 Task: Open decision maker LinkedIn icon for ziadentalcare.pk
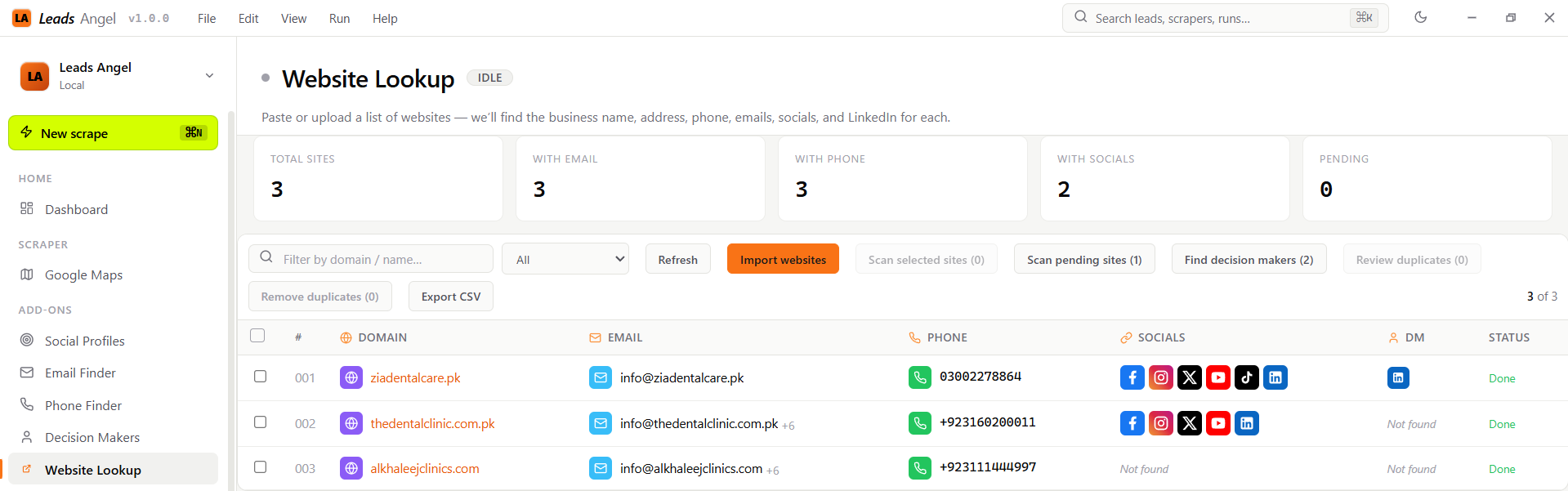pyautogui.click(x=1398, y=377)
